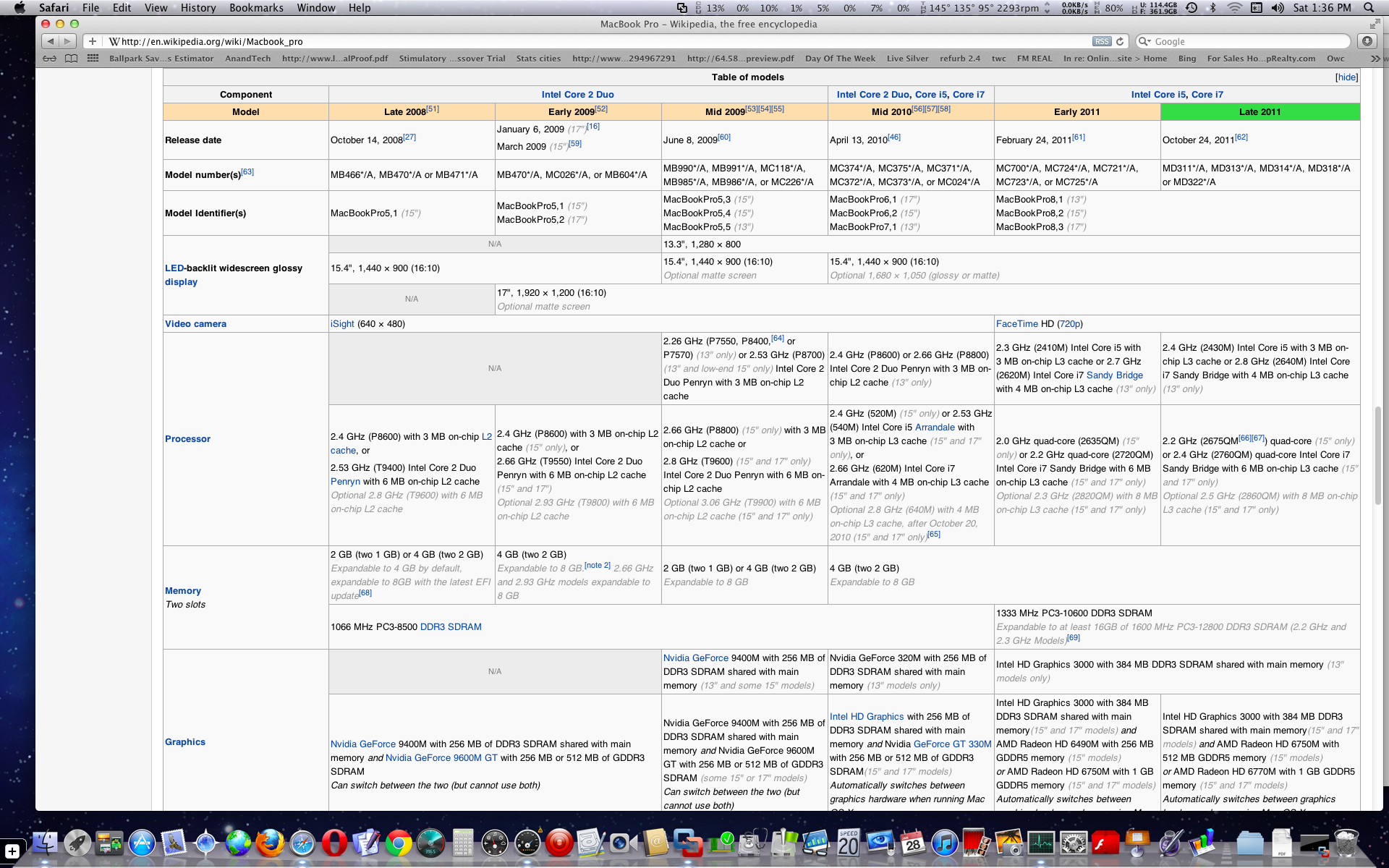1389x868 pixels.
Task: Expand the bookmarks bar overflow chevron
Action: 1375,59
